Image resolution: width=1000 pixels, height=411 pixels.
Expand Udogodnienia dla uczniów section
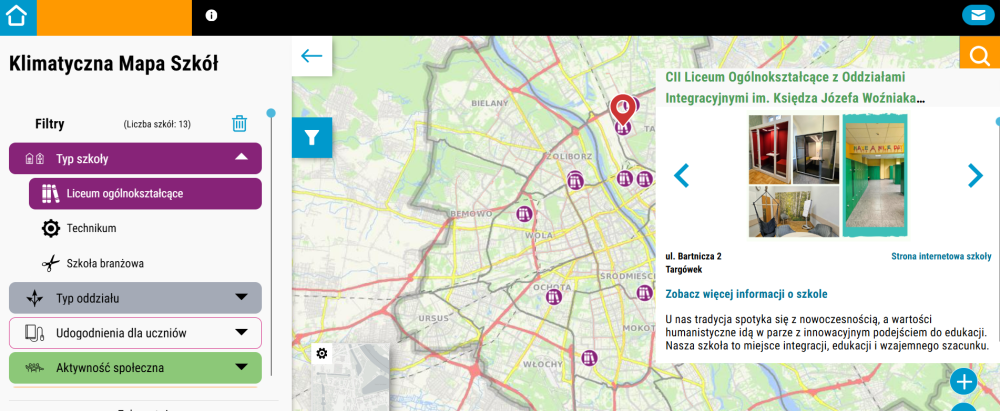[241, 332]
